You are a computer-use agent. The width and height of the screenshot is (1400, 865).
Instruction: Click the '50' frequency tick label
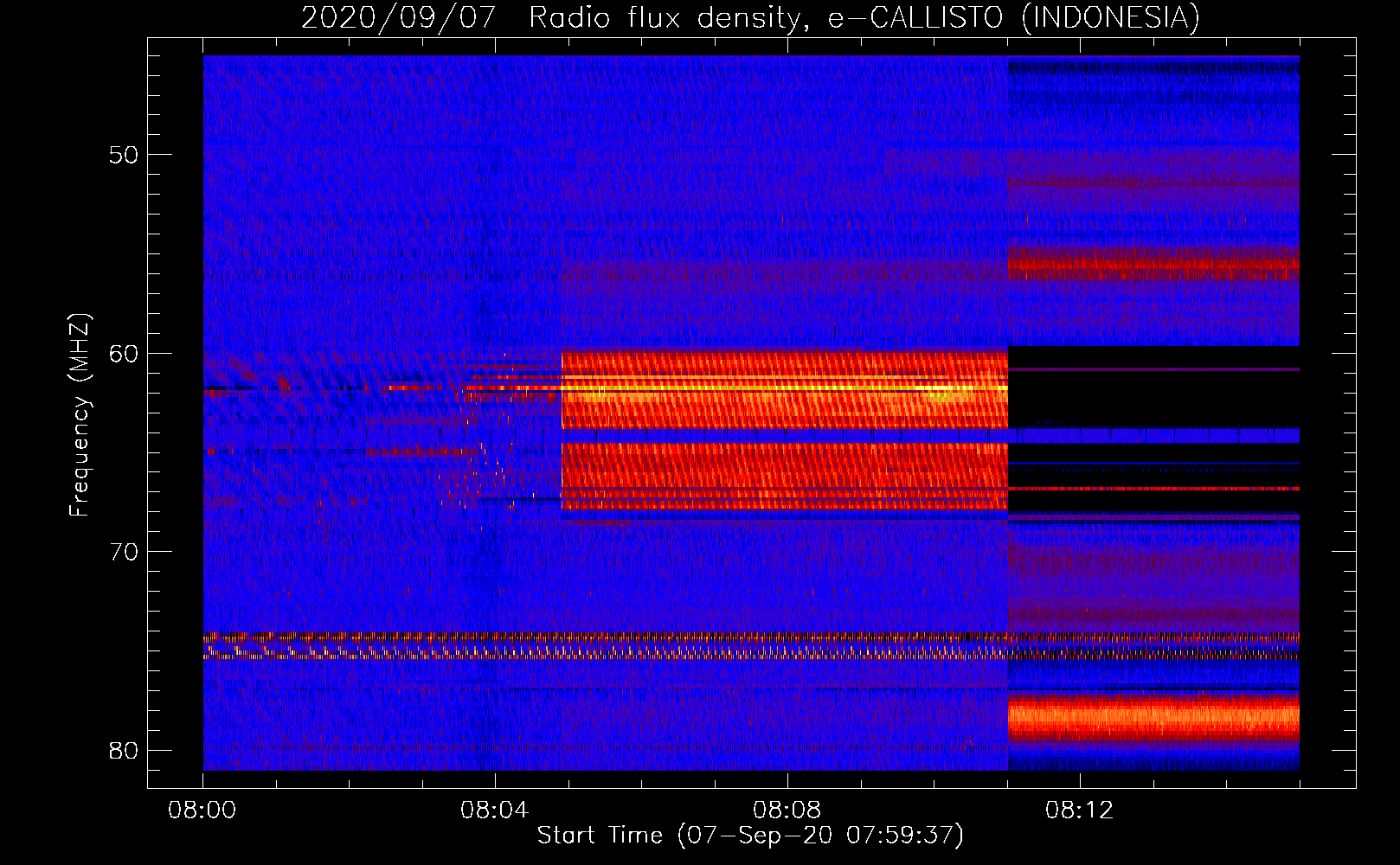coord(124,155)
